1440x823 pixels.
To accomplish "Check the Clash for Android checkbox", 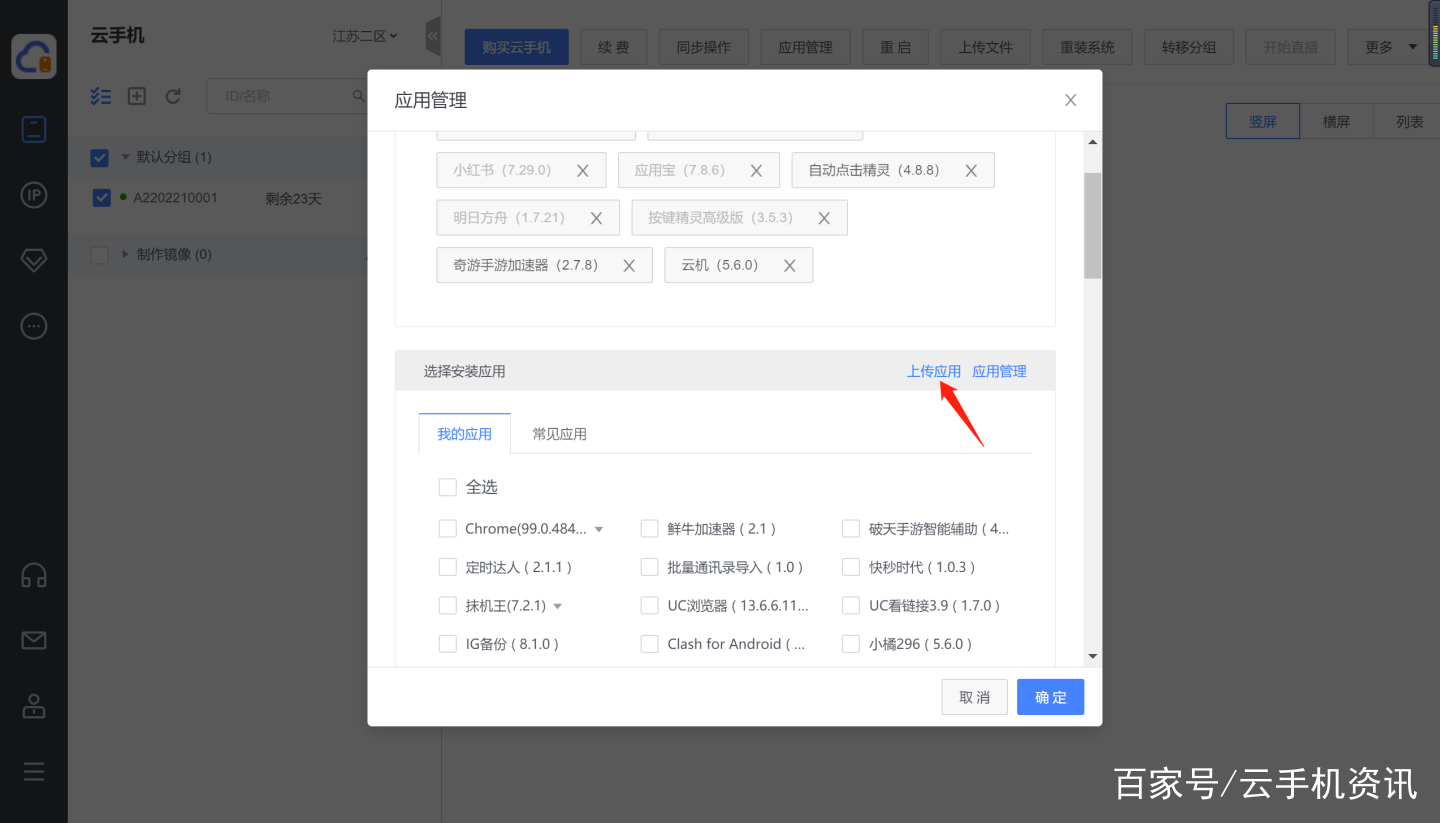I will [650, 644].
